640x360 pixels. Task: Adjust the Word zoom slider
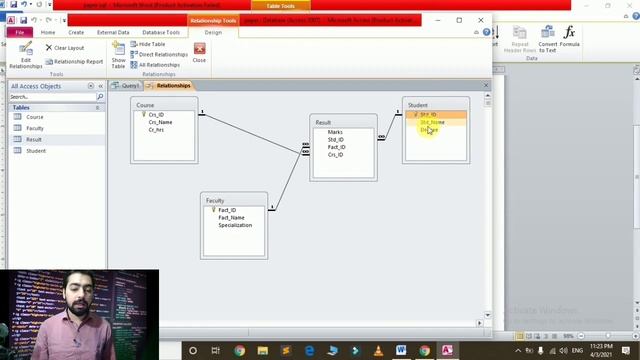tap(608, 336)
